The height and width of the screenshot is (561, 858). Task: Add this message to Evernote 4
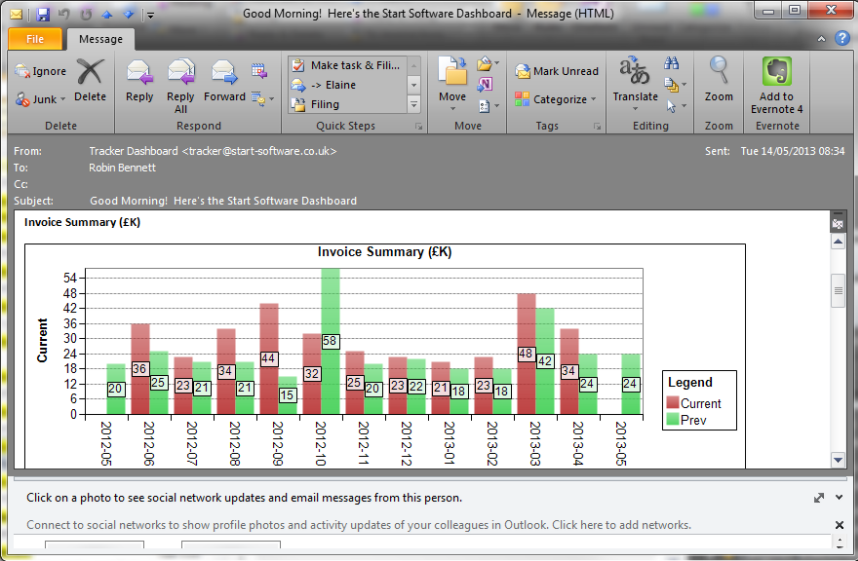point(777,86)
